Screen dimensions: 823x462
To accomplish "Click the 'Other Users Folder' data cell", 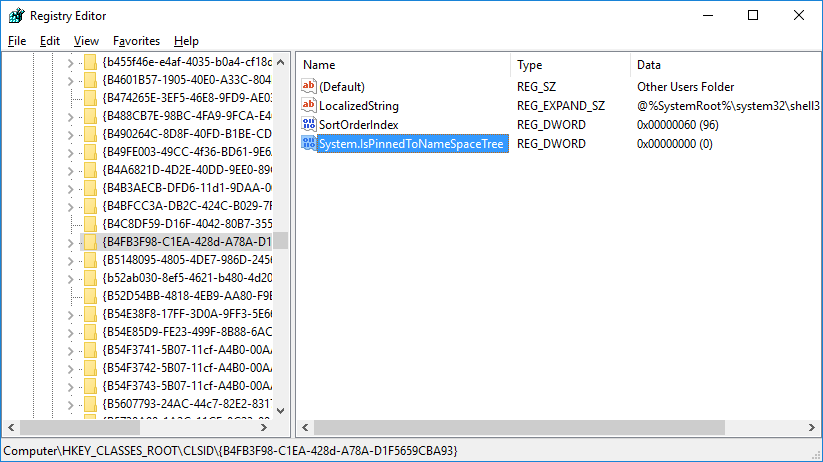I will tap(685, 87).
